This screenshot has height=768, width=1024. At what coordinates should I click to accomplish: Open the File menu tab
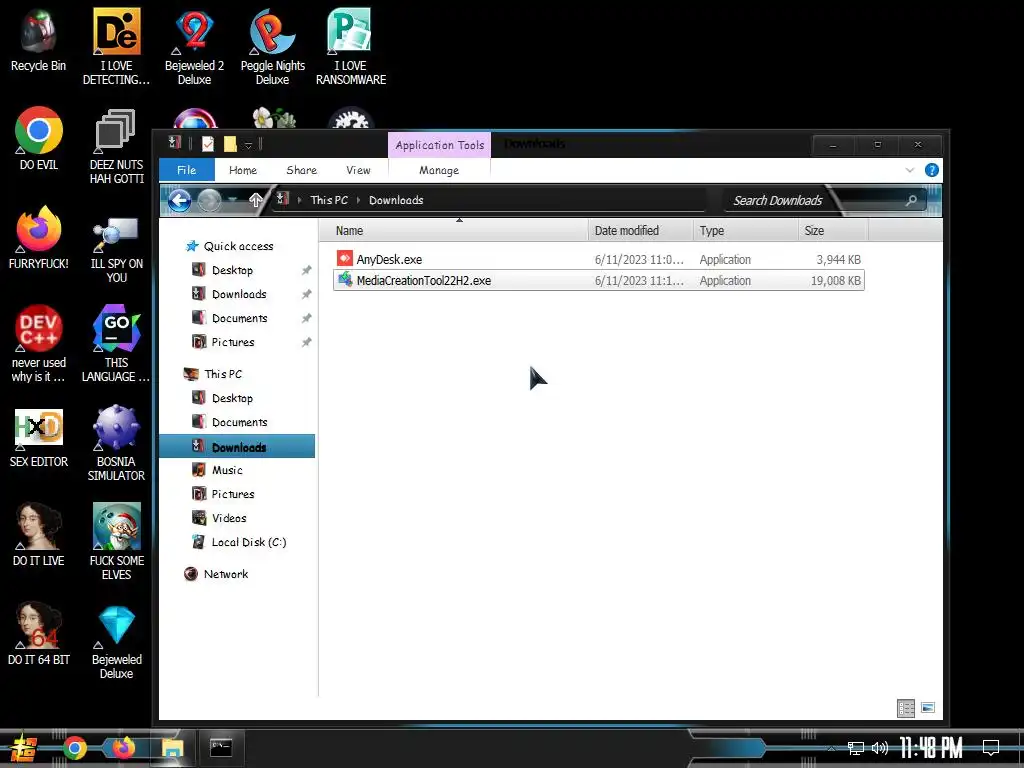click(x=187, y=170)
